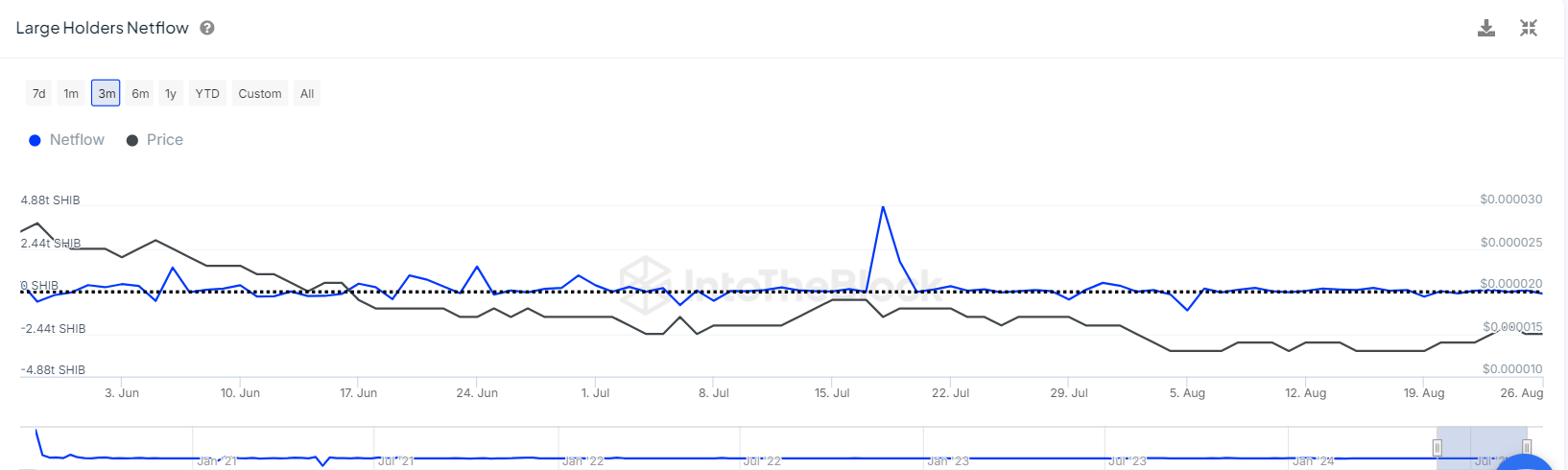The width and height of the screenshot is (1568, 470).
Task: Click the download chart icon
Action: [1485, 28]
